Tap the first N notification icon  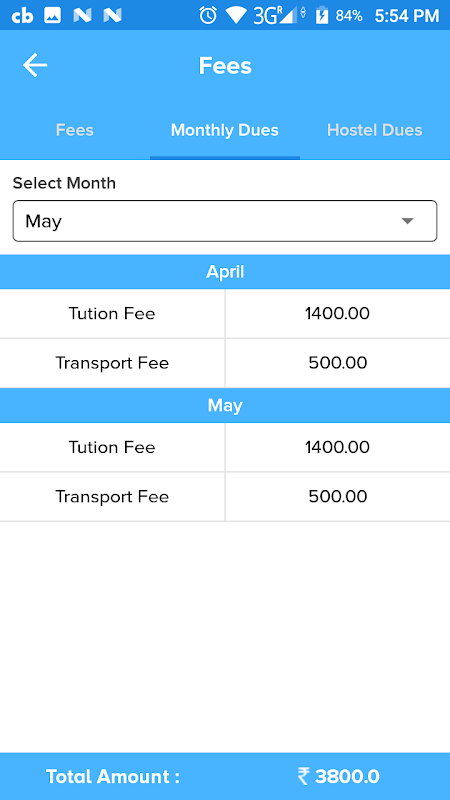pos(82,16)
